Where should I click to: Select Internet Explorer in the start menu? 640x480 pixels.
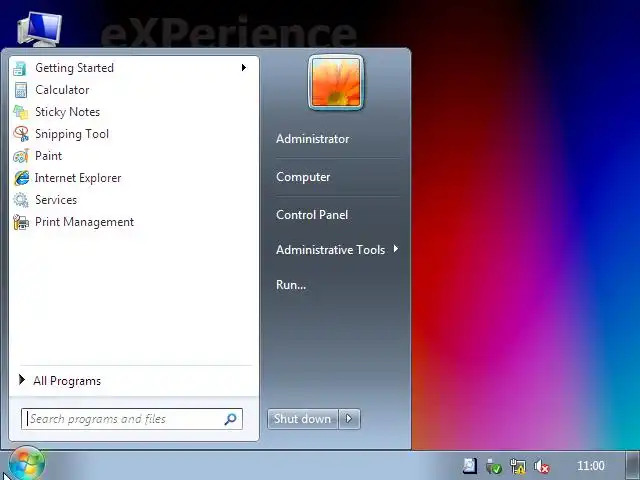[134, 178]
